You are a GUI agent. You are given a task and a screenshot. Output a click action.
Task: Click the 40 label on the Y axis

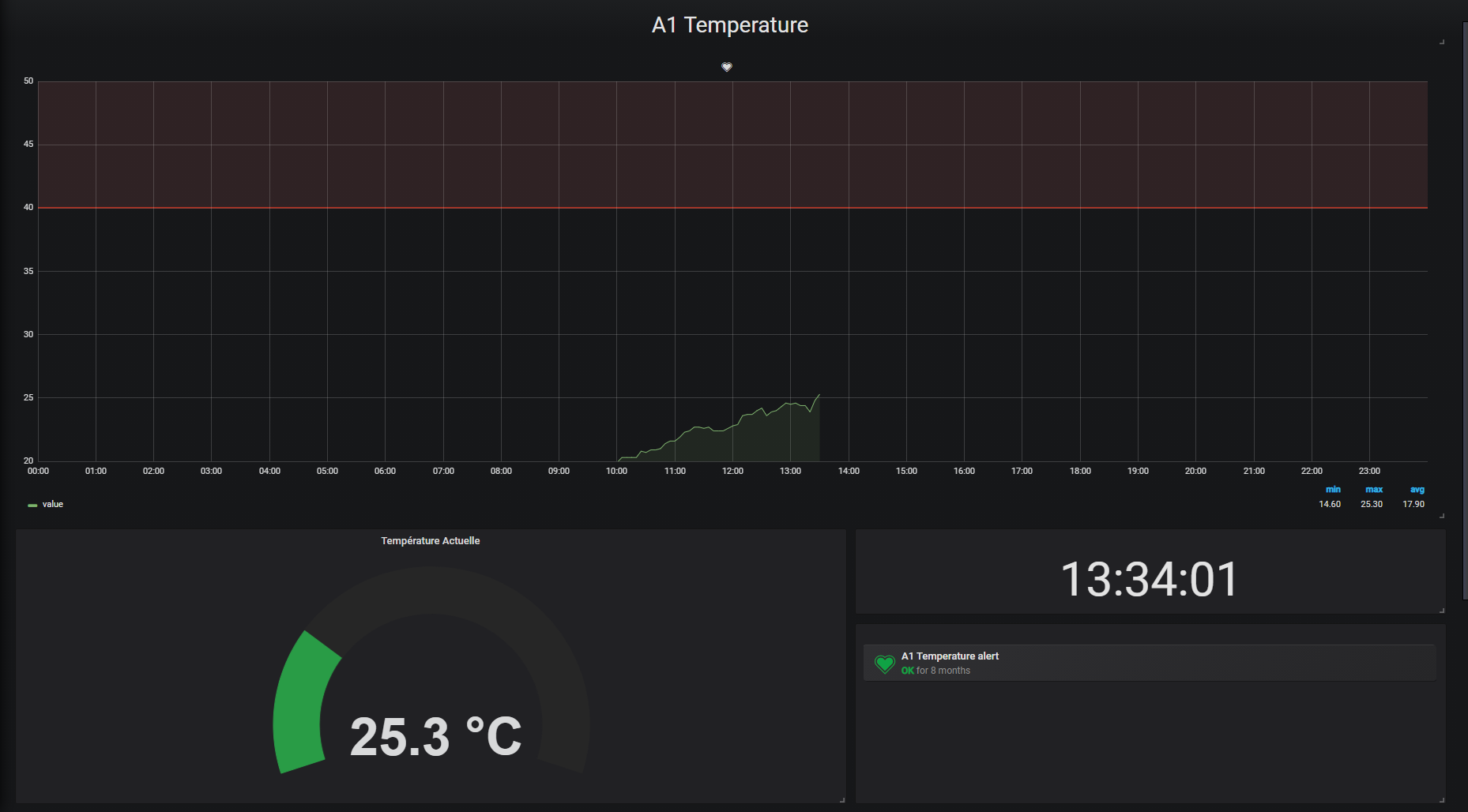(x=28, y=207)
